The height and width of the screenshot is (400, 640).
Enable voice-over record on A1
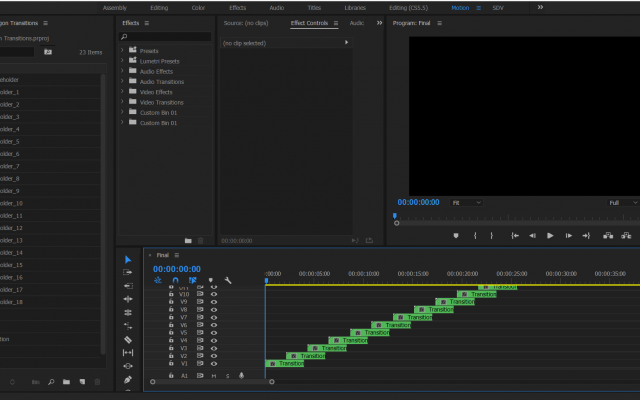(241, 376)
